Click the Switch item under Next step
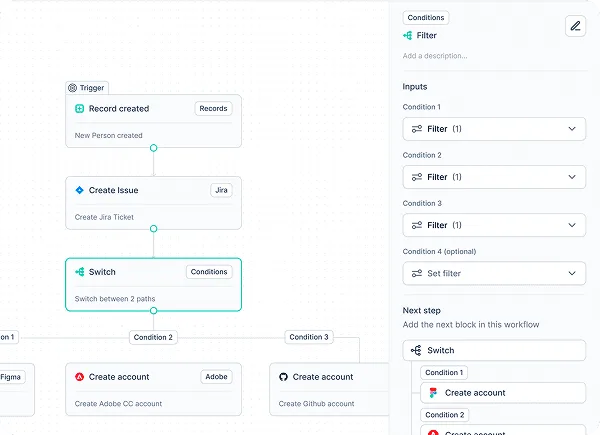 tap(494, 350)
